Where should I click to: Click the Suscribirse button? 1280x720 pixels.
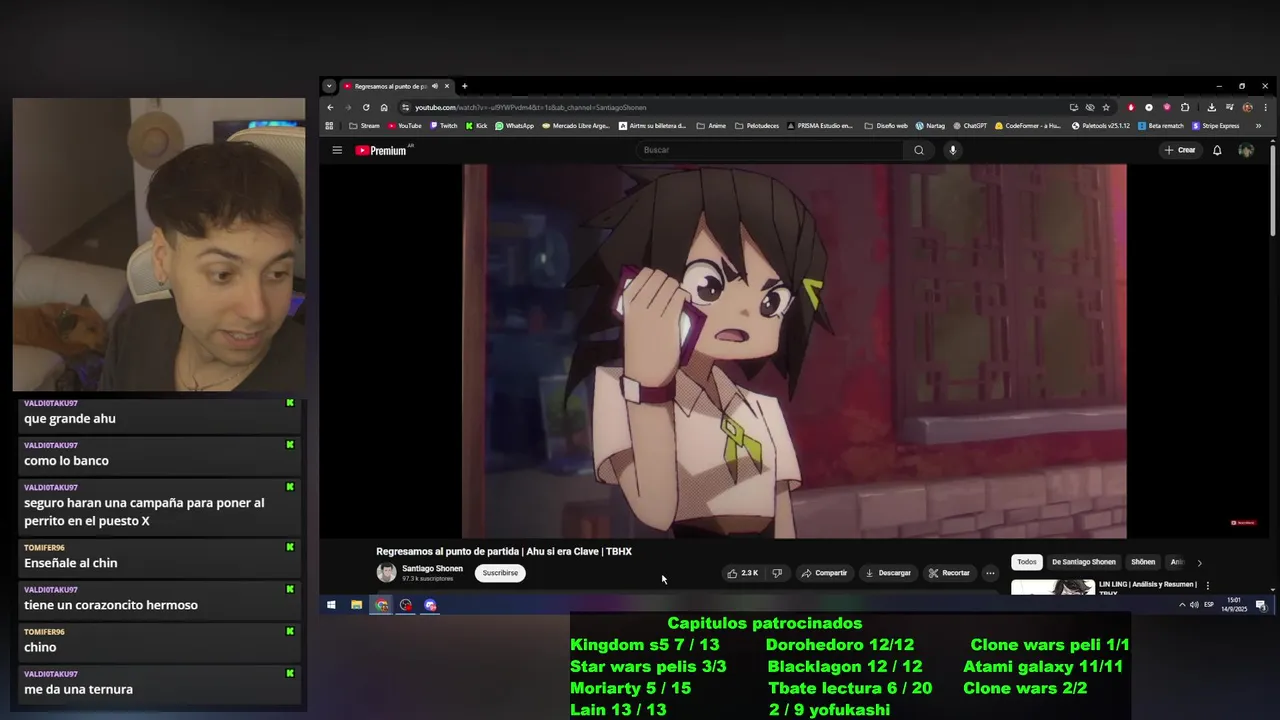tap(500, 573)
